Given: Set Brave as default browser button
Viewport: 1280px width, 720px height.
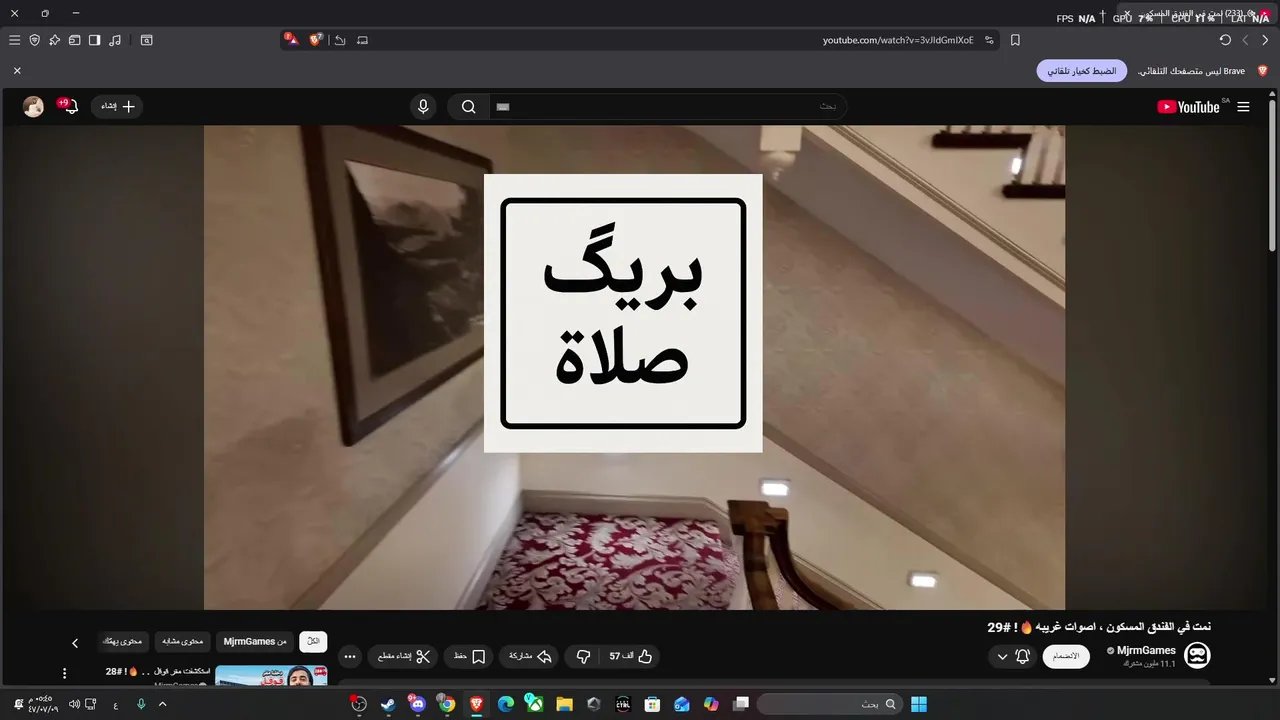Looking at the screenshot, I should click(x=1082, y=71).
